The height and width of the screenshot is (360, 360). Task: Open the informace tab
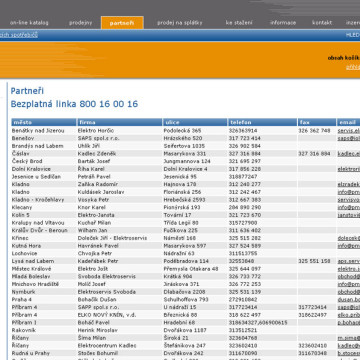pos(283,23)
